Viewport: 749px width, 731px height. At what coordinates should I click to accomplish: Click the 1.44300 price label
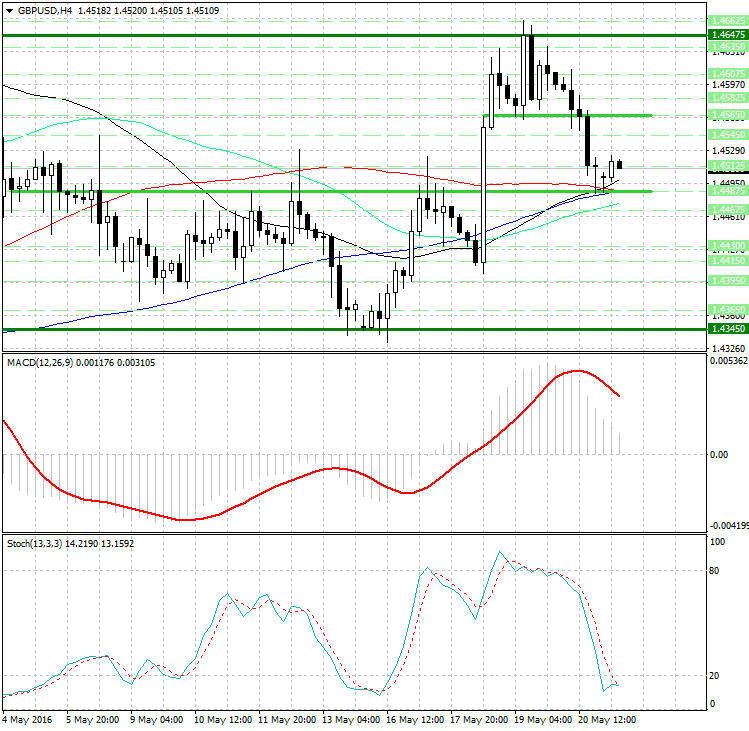pos(726,245)
